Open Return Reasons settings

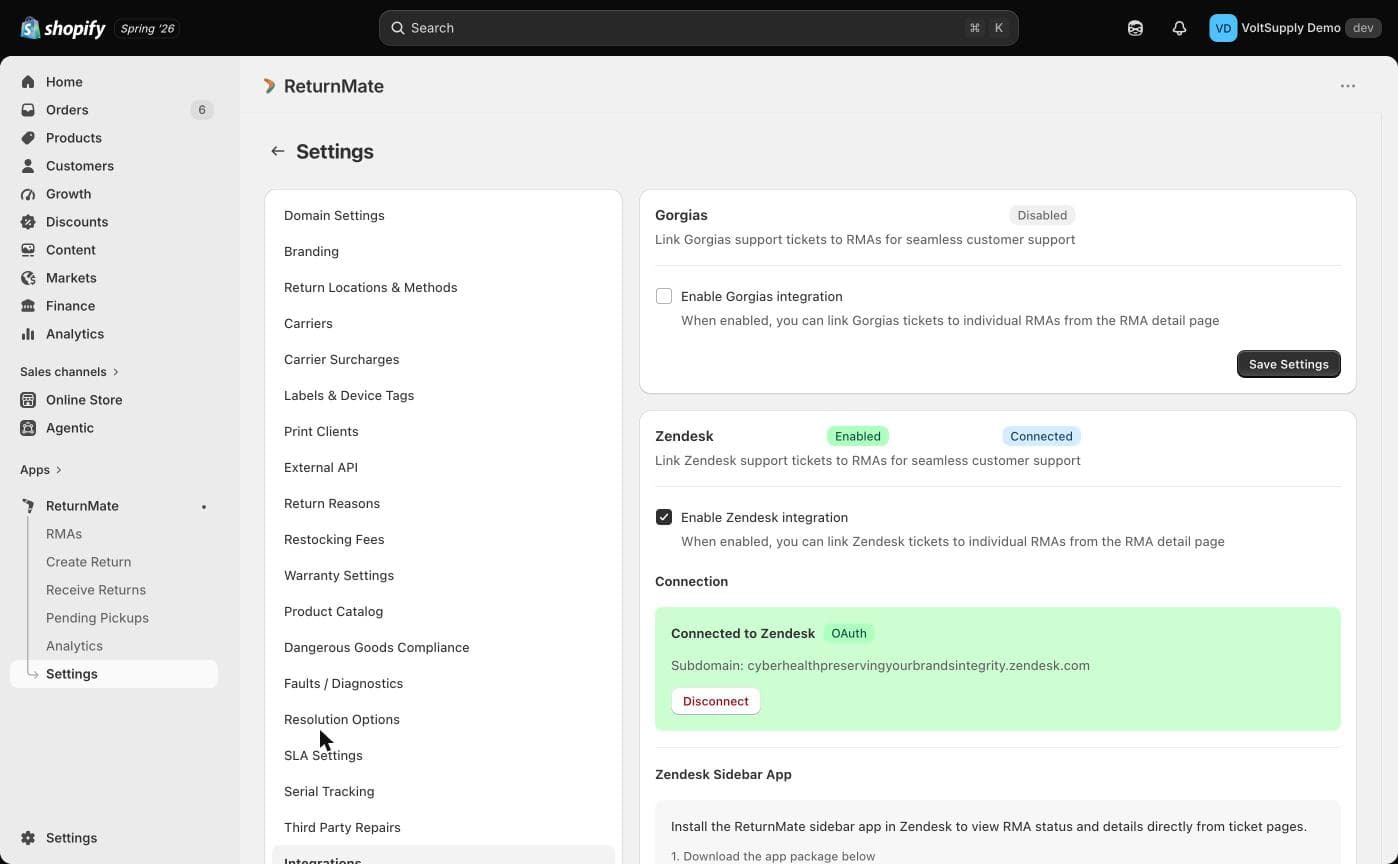click(x=332, y=503)
